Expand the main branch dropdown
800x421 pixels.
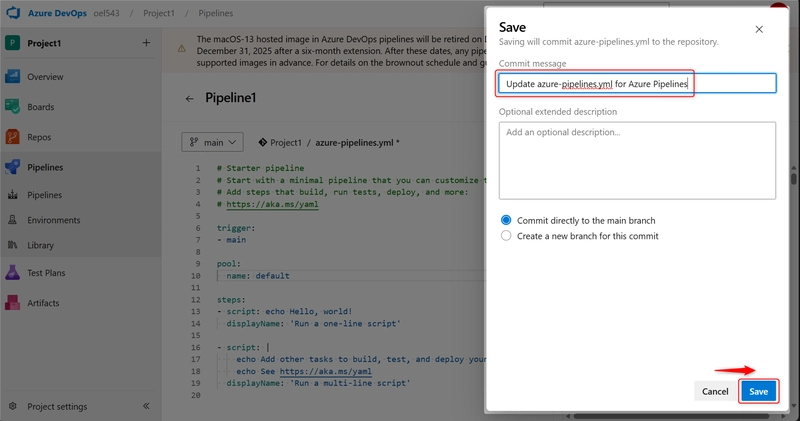[x=213, y=143]
